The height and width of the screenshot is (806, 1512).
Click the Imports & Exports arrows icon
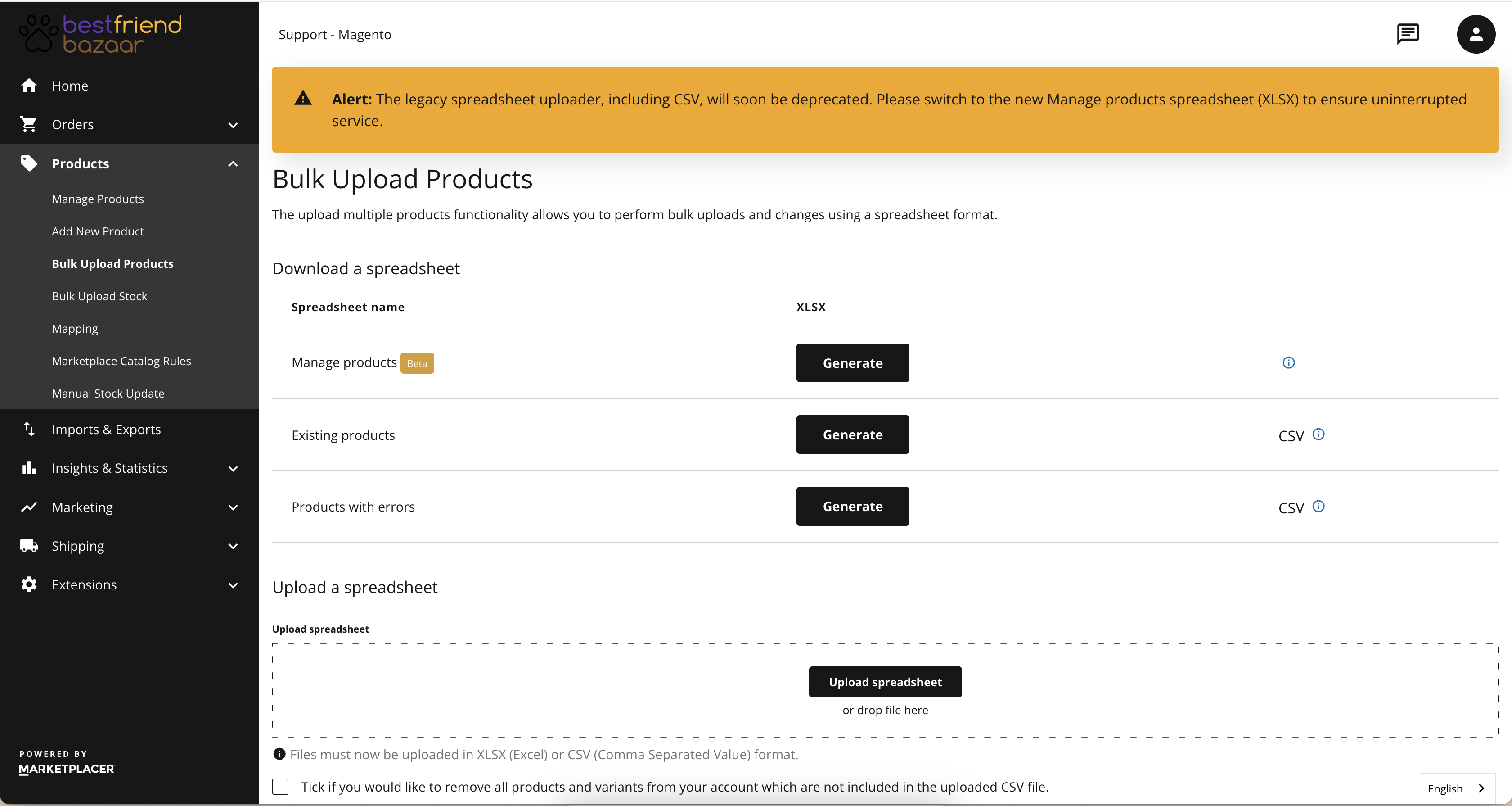click(29, 430)
